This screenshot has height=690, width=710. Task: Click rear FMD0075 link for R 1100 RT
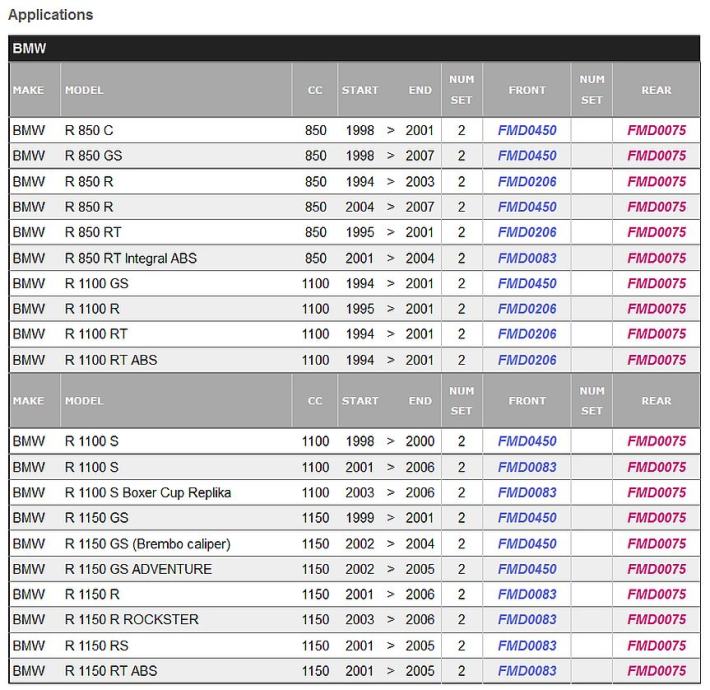[x=656, y=334]
